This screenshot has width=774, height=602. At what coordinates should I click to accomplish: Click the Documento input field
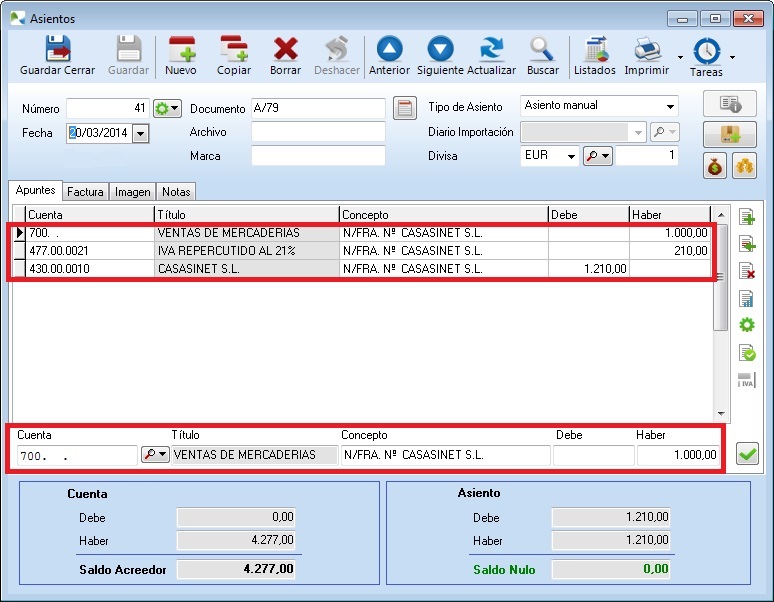317,108
